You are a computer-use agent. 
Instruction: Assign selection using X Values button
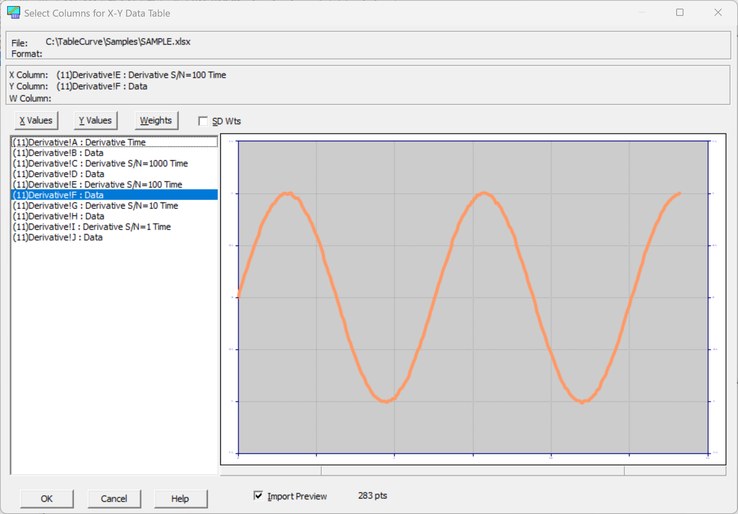[x=36, y=120]
